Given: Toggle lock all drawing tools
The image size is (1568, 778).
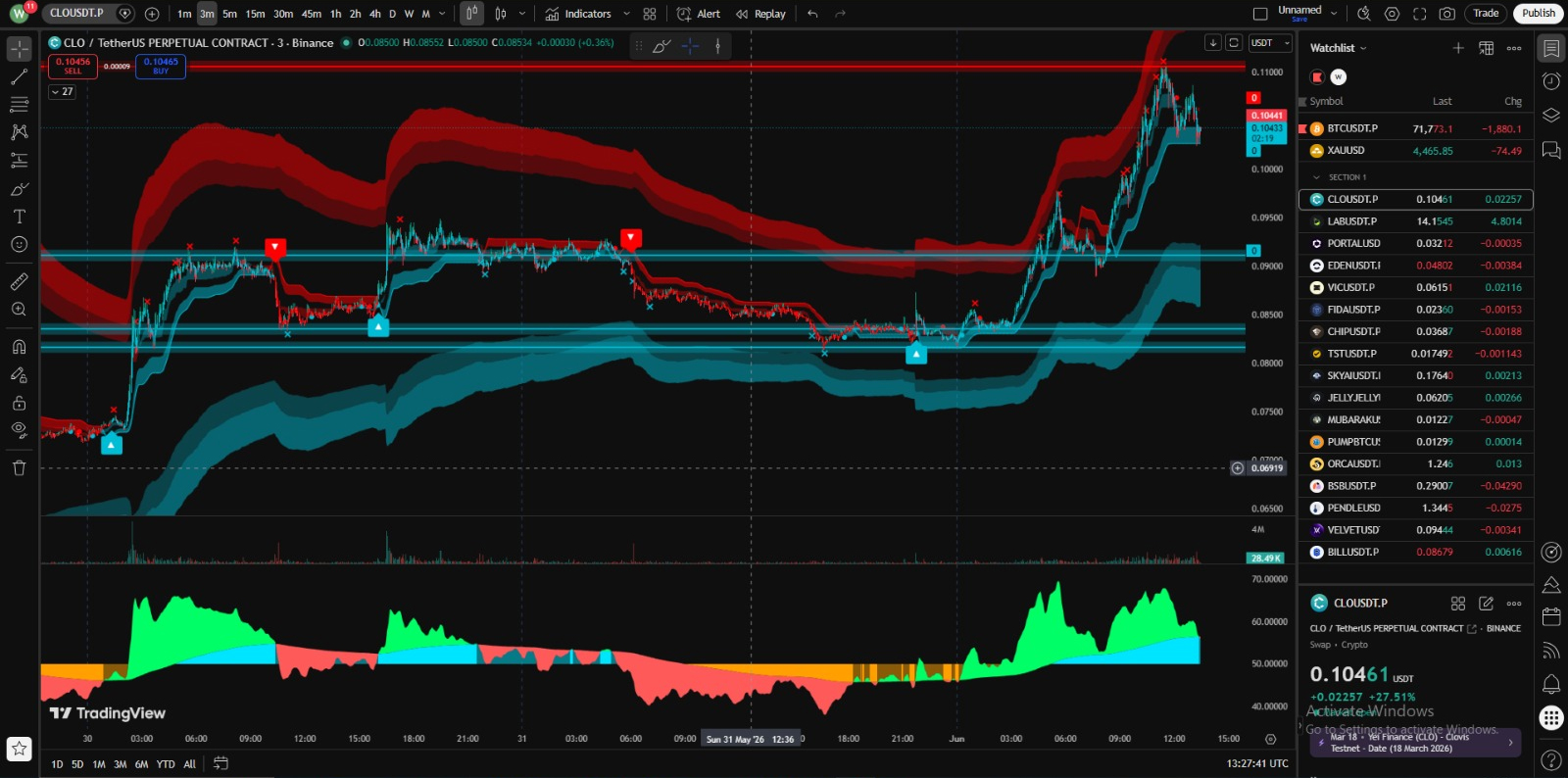Looking at the screenshot, I should pos(19,402).
